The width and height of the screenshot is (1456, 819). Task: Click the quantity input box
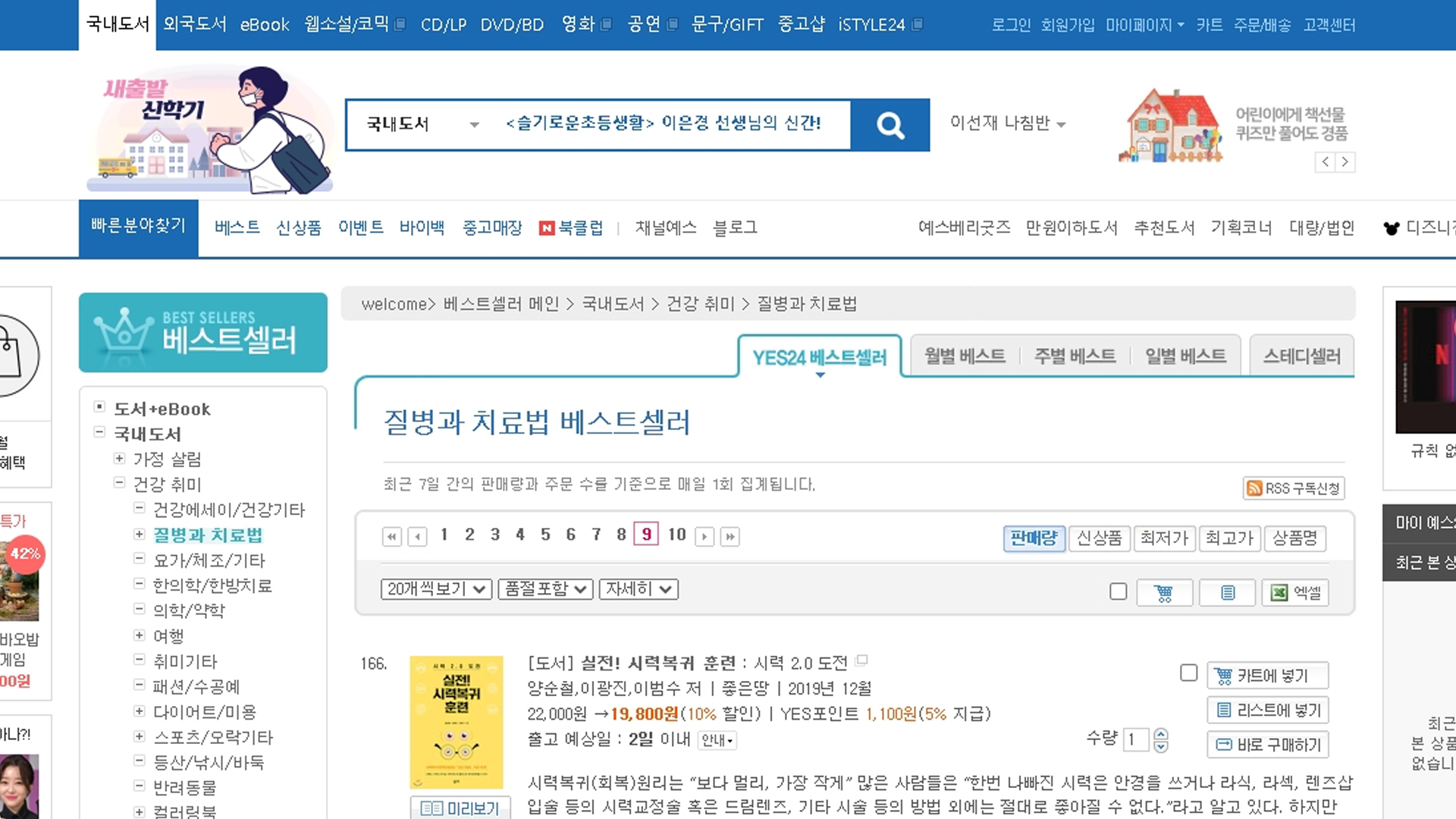(x=1135, y=739)
